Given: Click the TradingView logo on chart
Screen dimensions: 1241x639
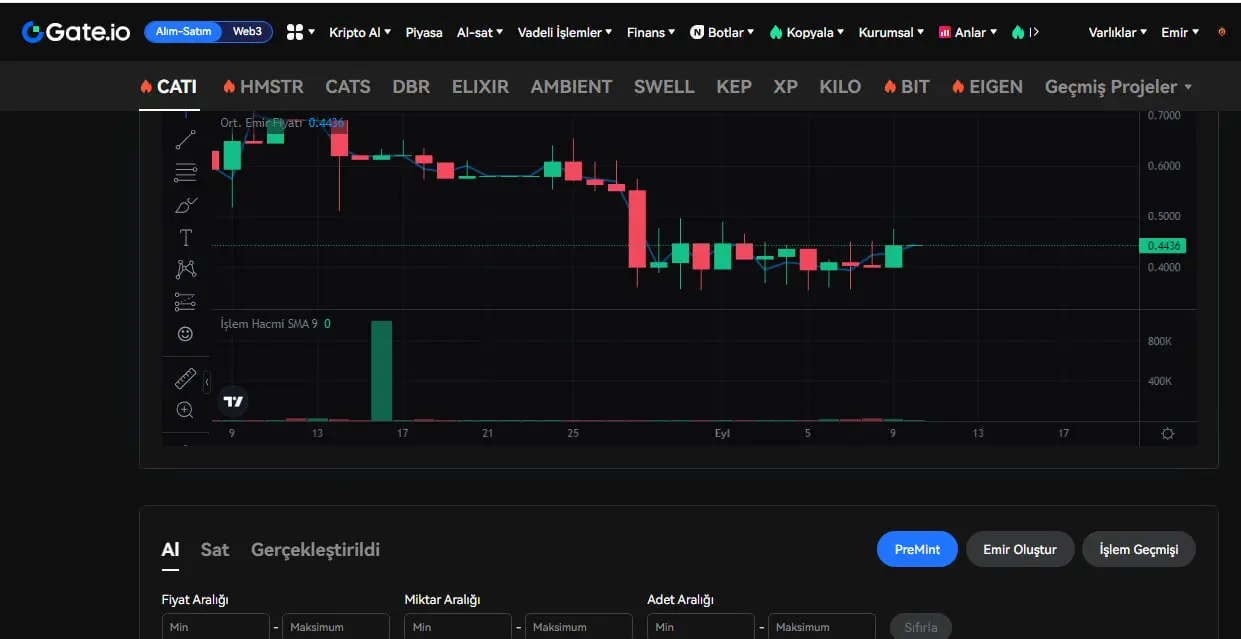Looking at the screenshot, I should [233, 401].
